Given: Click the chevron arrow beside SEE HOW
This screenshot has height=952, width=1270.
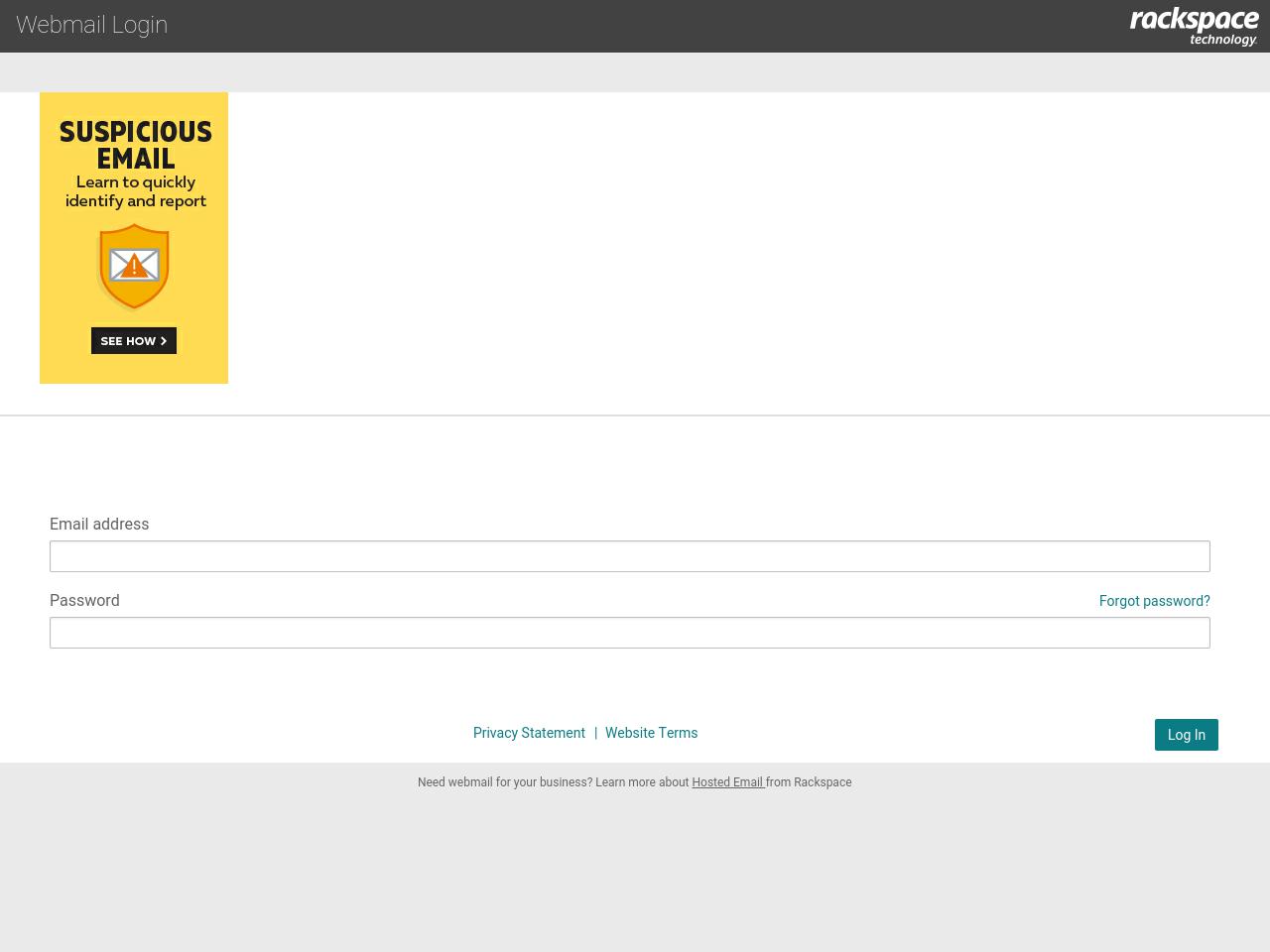Looking at the screenshot, I should 164,341.
